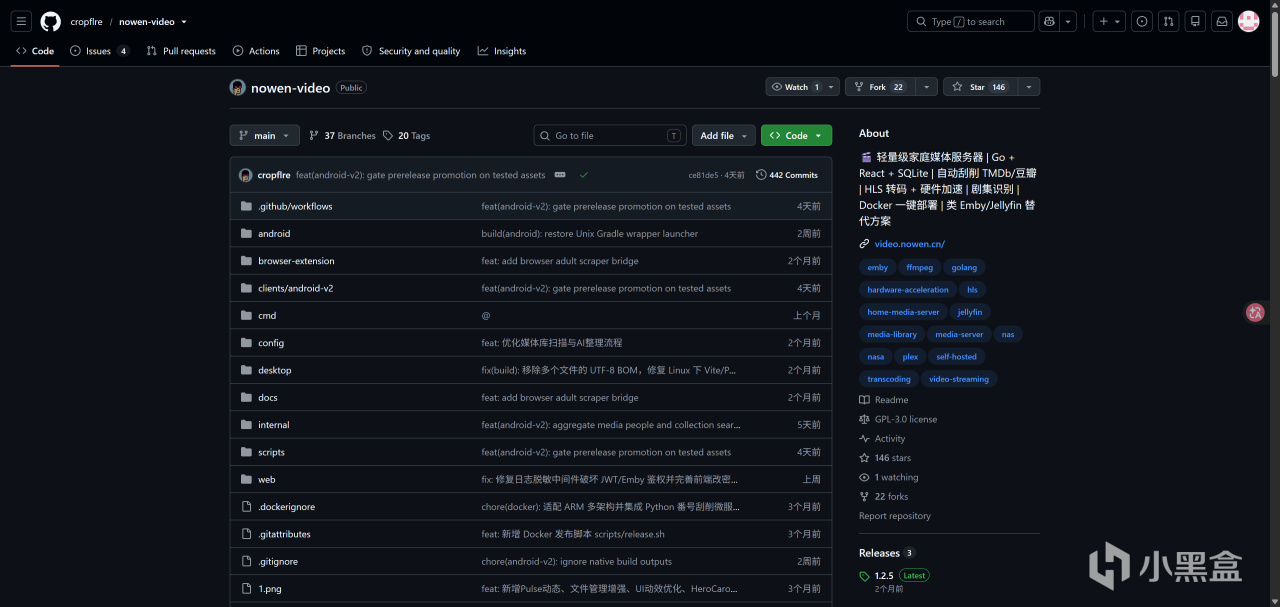Click the cmd folder icon
This screenshot has height=607, width=1280.
coord(247,315)
